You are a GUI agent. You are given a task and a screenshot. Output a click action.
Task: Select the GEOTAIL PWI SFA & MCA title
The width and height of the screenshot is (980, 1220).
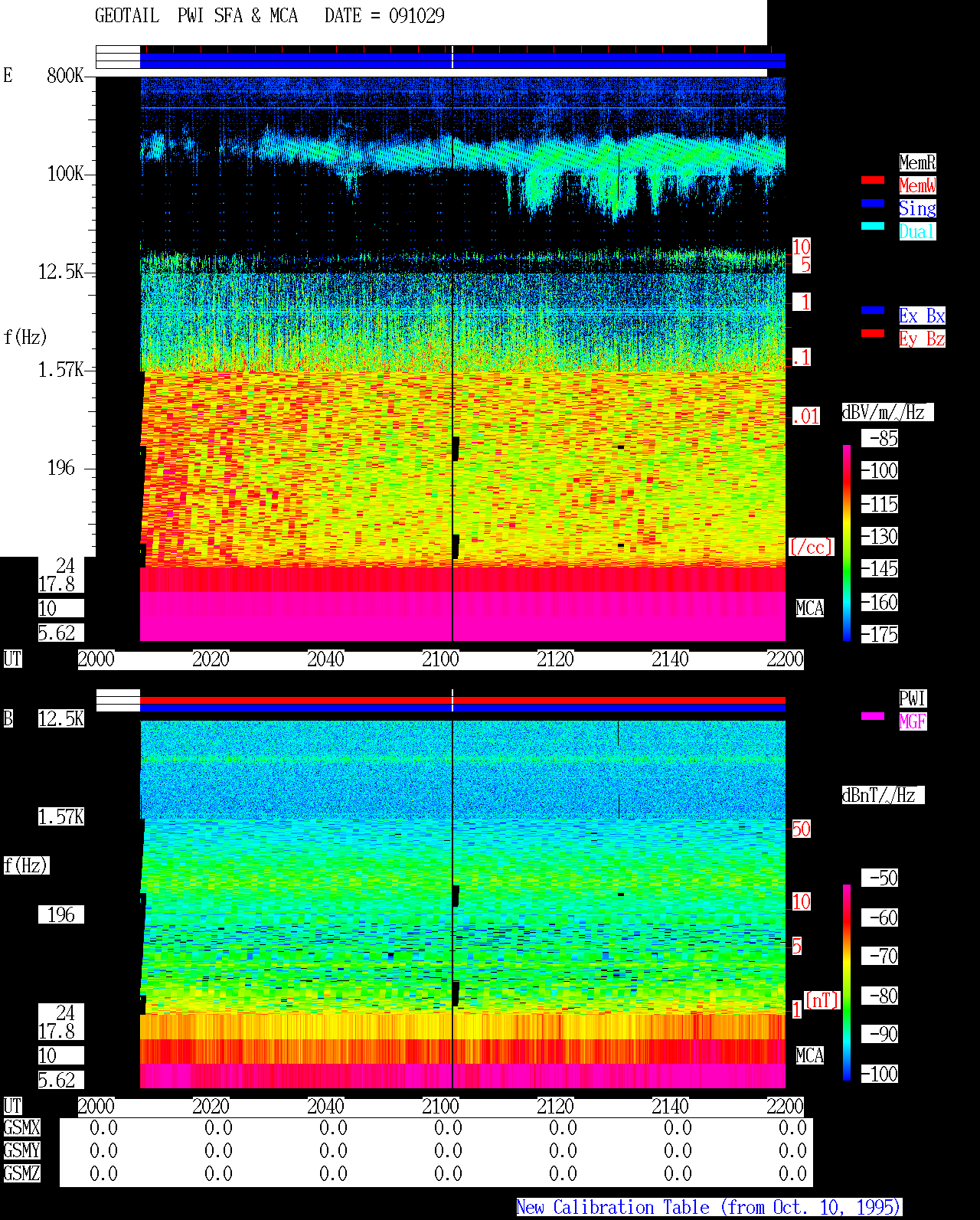pos(196,15)
